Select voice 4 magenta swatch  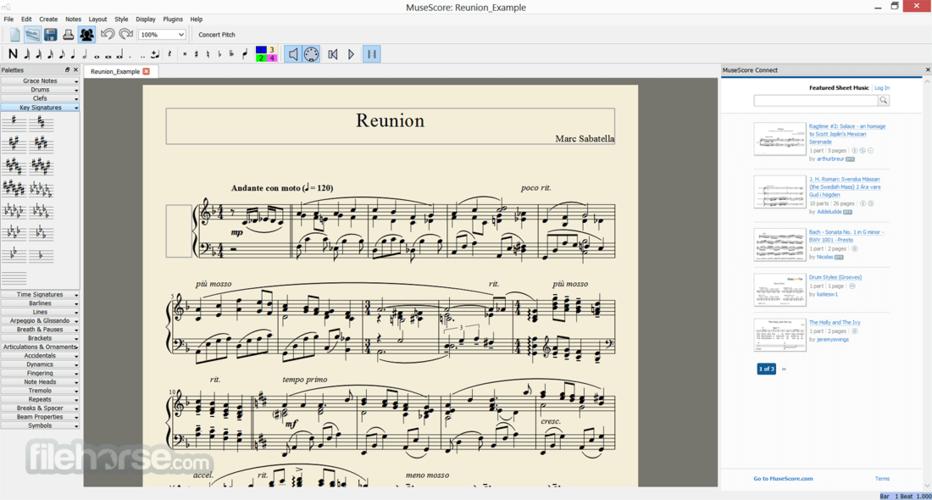(x=272, y=58)
